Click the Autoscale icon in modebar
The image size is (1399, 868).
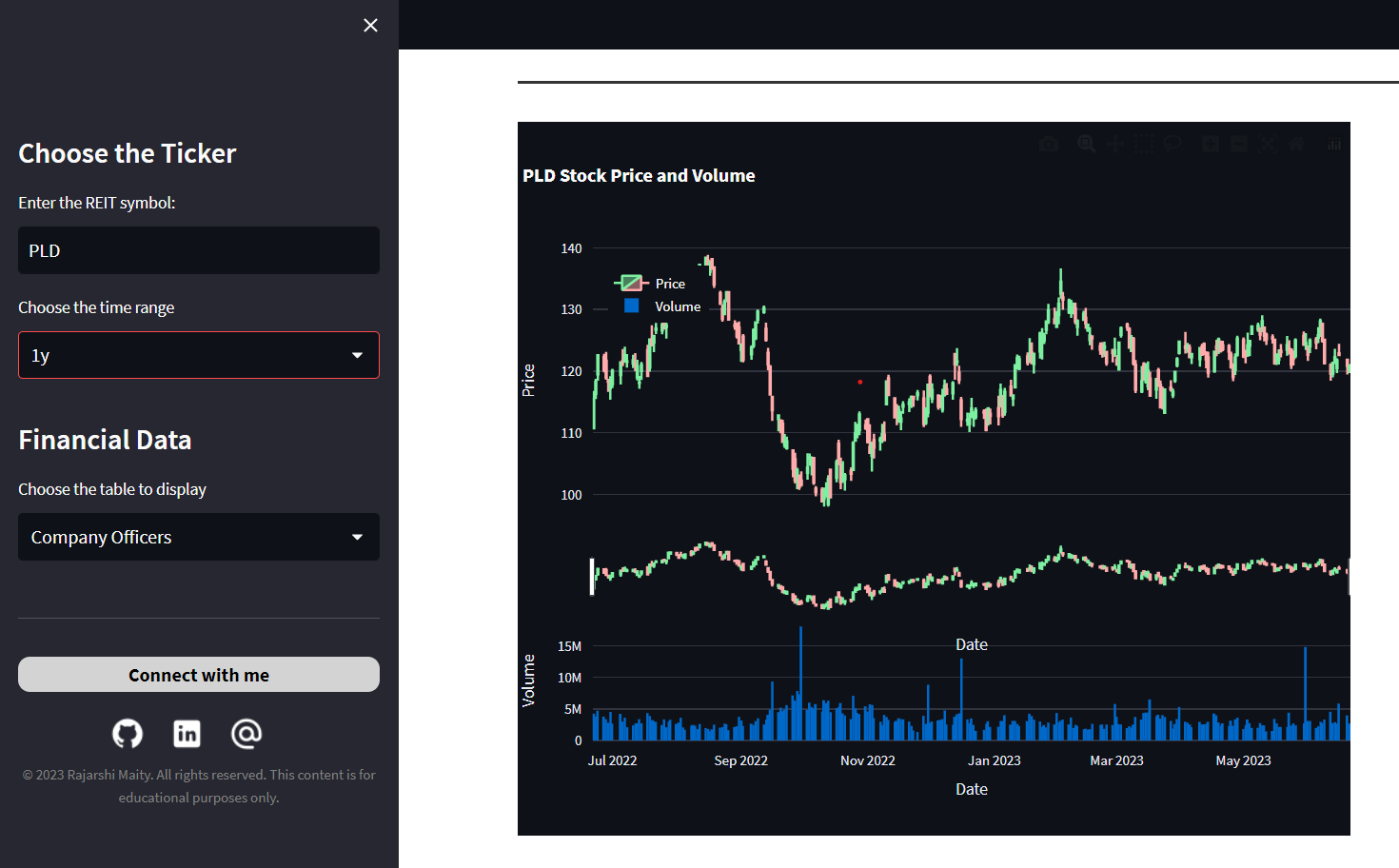[1268, 144]
